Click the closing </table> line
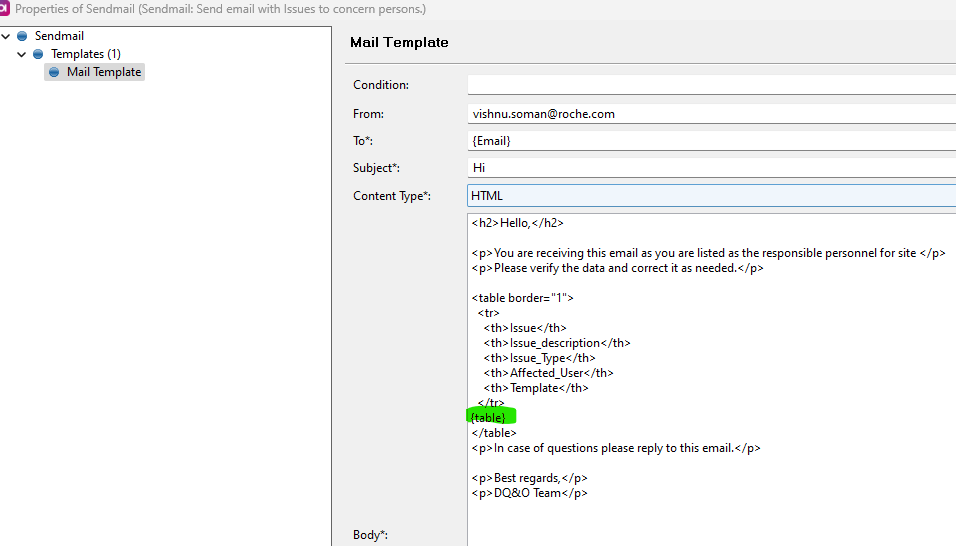The height and width of the screenshot is (546, 956). (x=494, y=433)
